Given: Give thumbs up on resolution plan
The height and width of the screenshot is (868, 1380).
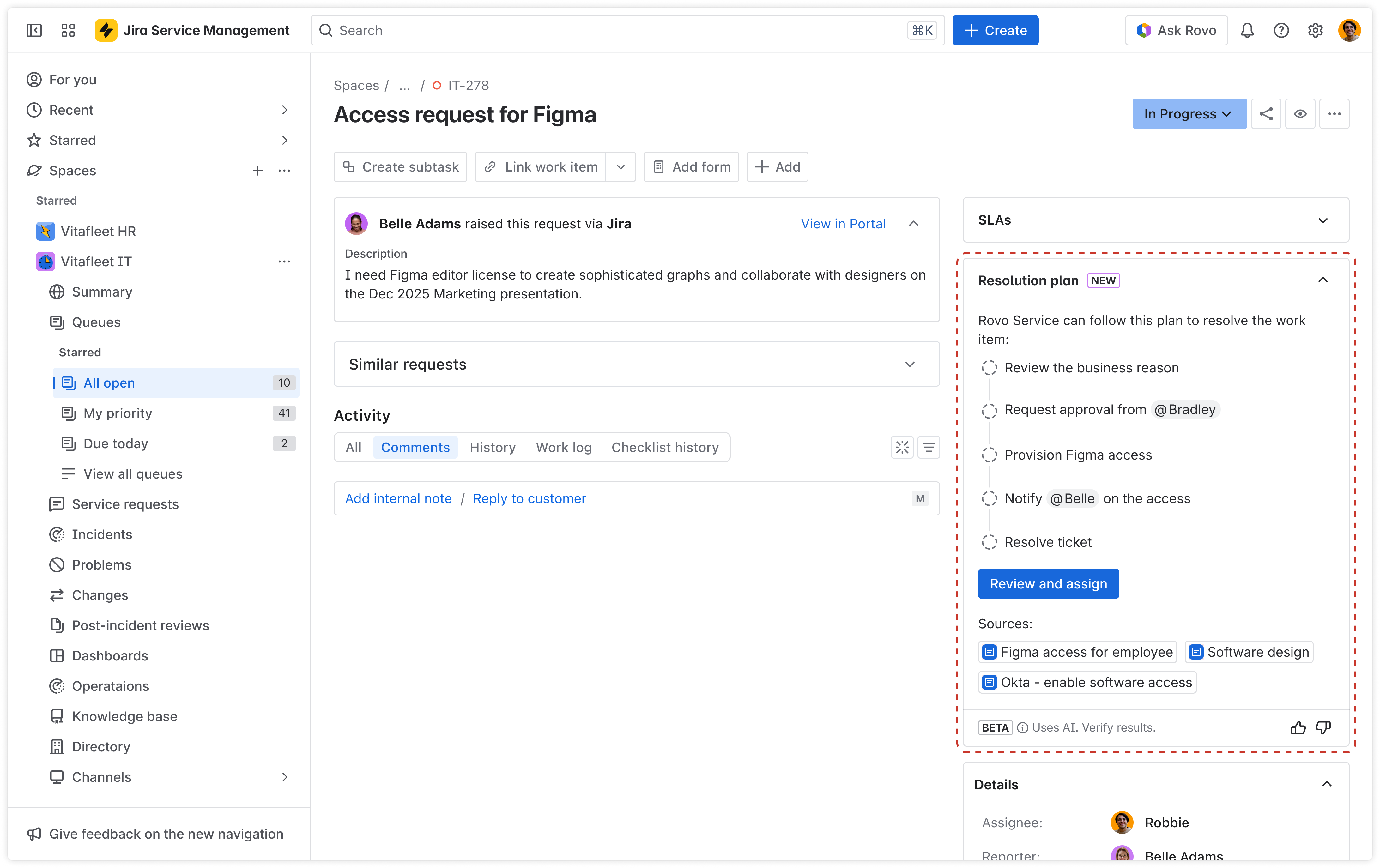Looking at the screenshot, I should 1298,728.
